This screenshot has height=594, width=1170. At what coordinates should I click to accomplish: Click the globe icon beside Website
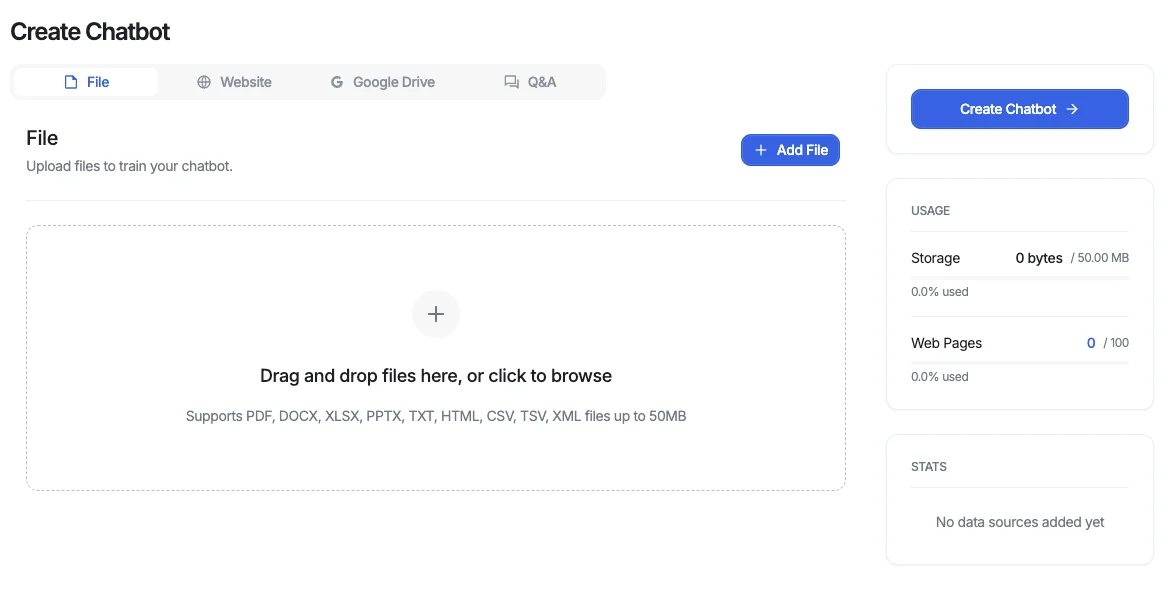pos(204,81)
